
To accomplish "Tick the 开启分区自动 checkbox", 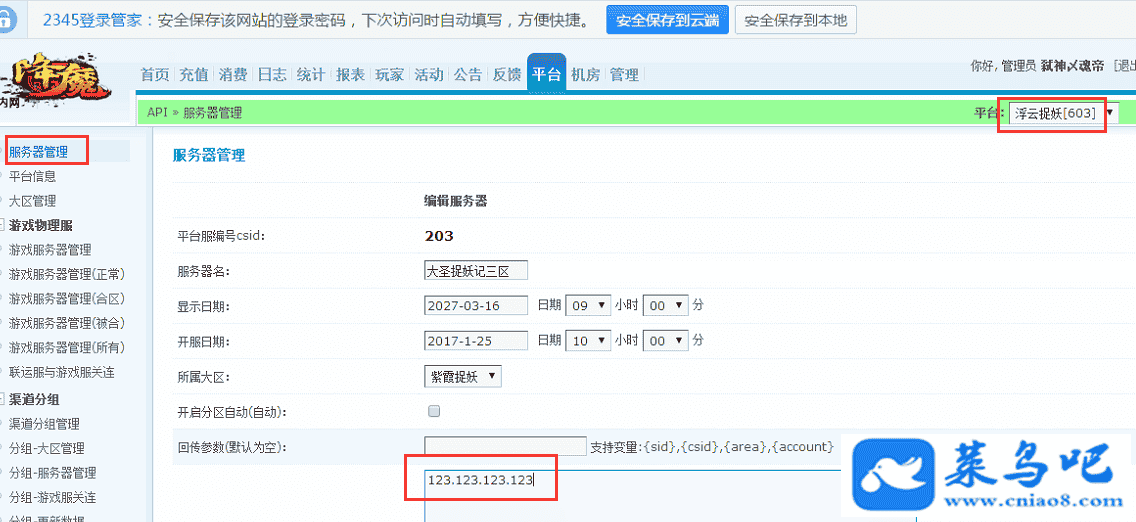I will point(434,411).
